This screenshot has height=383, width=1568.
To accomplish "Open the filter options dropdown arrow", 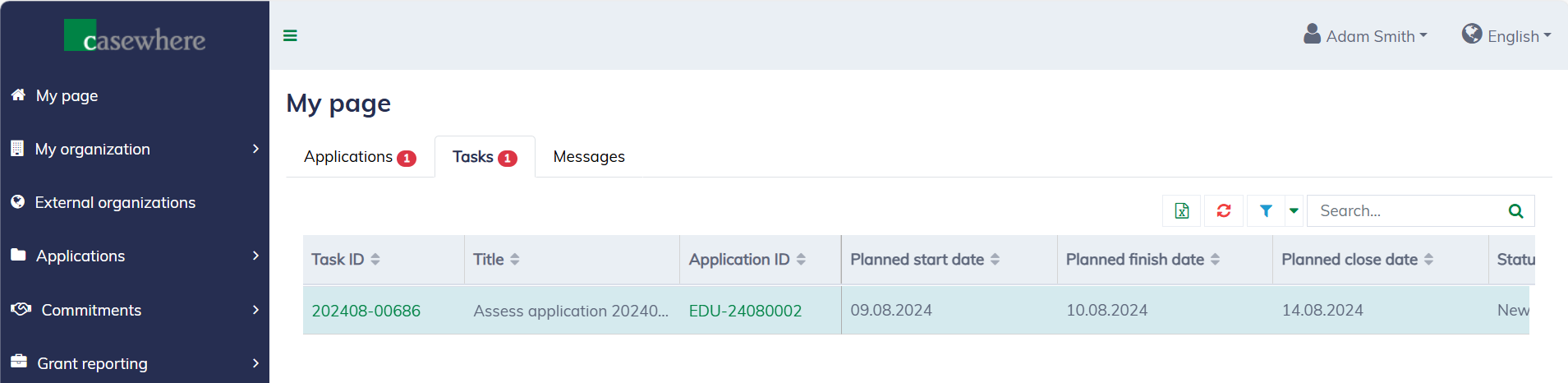I will coord(1294,211).
